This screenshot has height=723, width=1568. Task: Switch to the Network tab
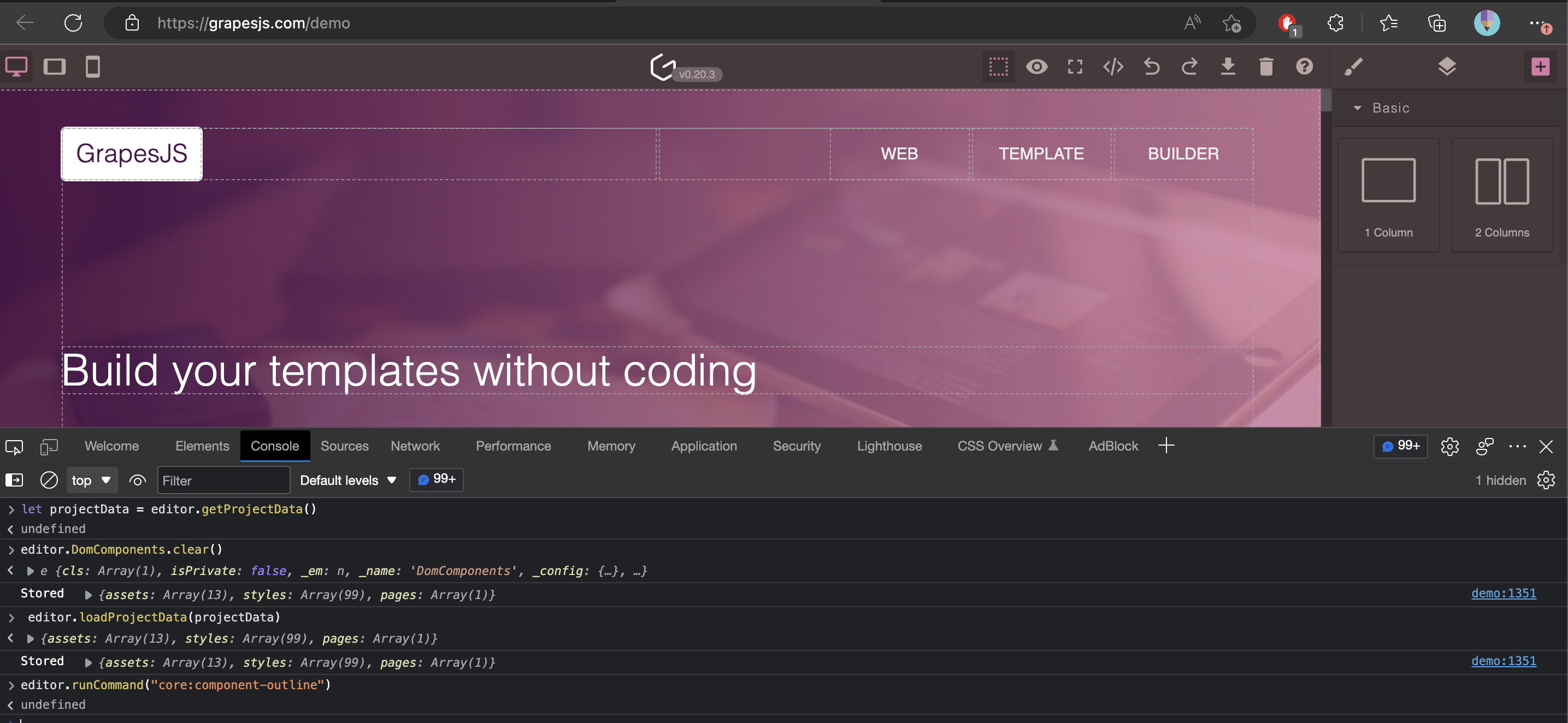coord(415,446)
